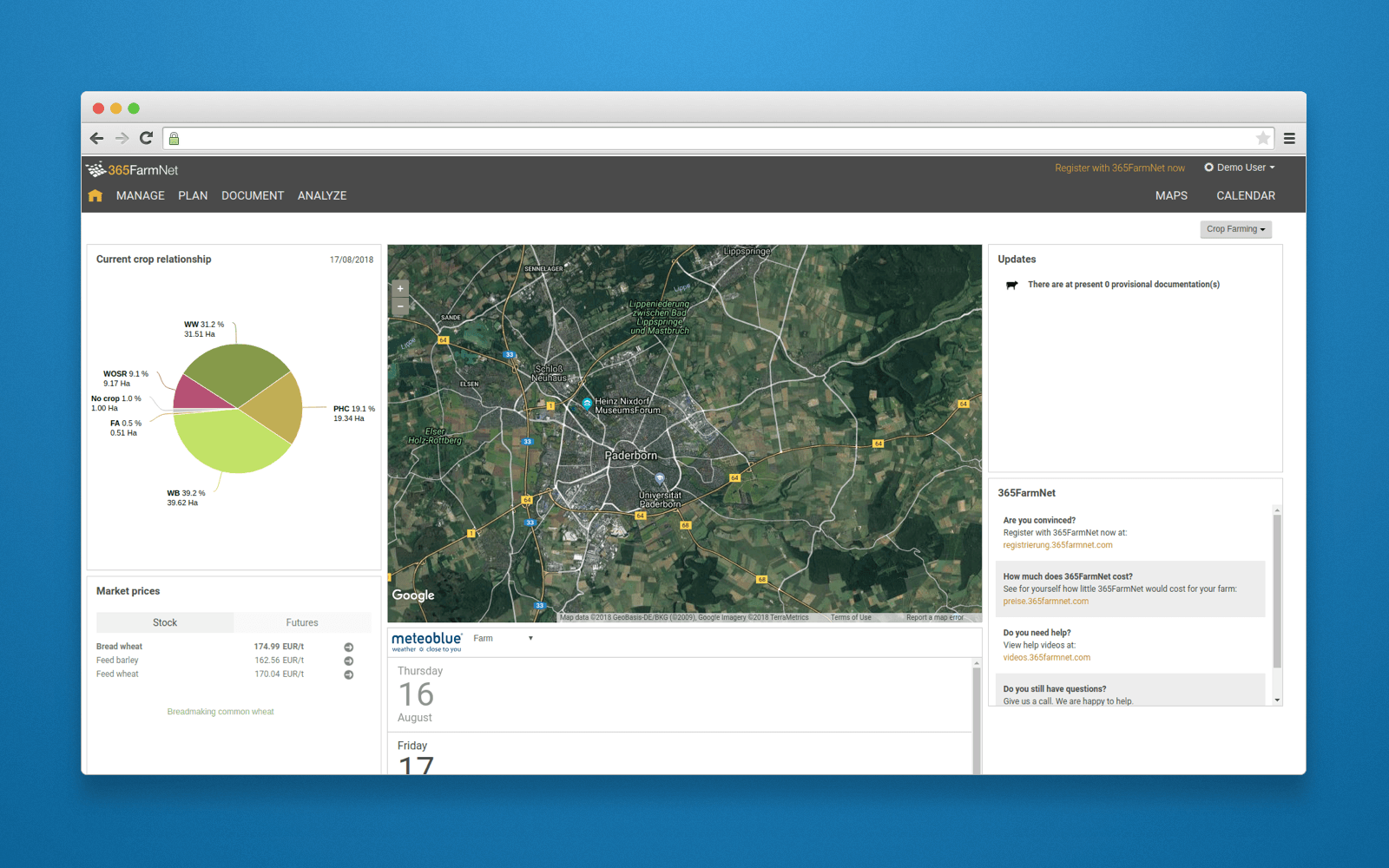The image size is (1389, 868).
Task: Click the browser back arrow
Action: pyautogui.click(x=96, y=138)
